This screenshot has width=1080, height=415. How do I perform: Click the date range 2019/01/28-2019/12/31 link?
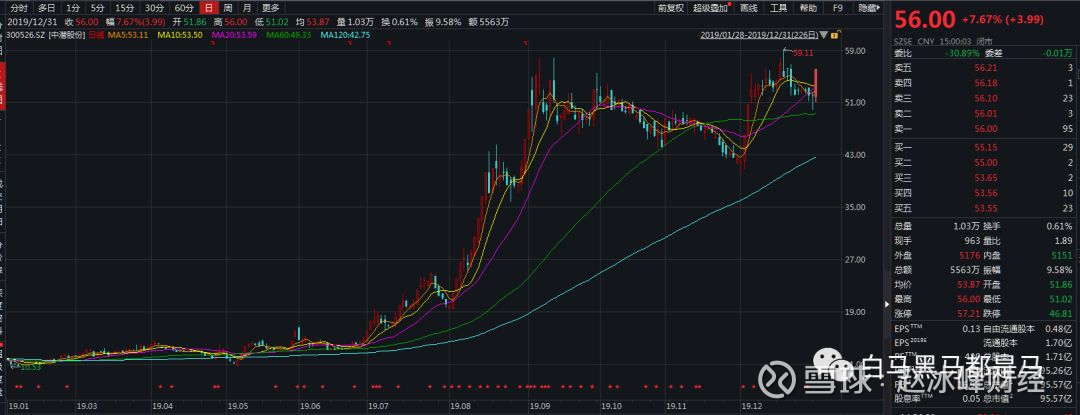759,34
